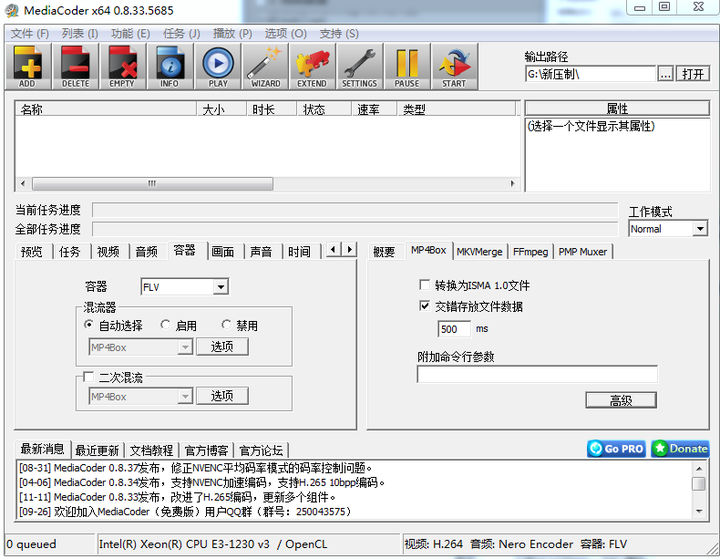Switch to the FFmpeg tab
720x559 pixels.
pos(530,252)
